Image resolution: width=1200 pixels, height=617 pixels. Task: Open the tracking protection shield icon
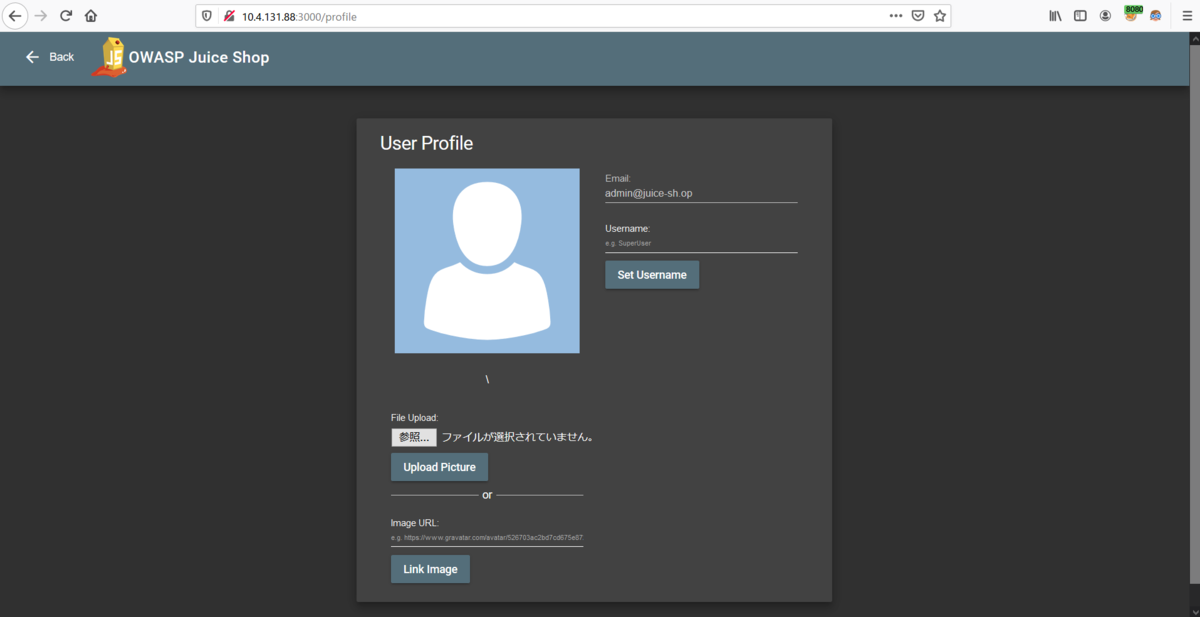(207, 16)
